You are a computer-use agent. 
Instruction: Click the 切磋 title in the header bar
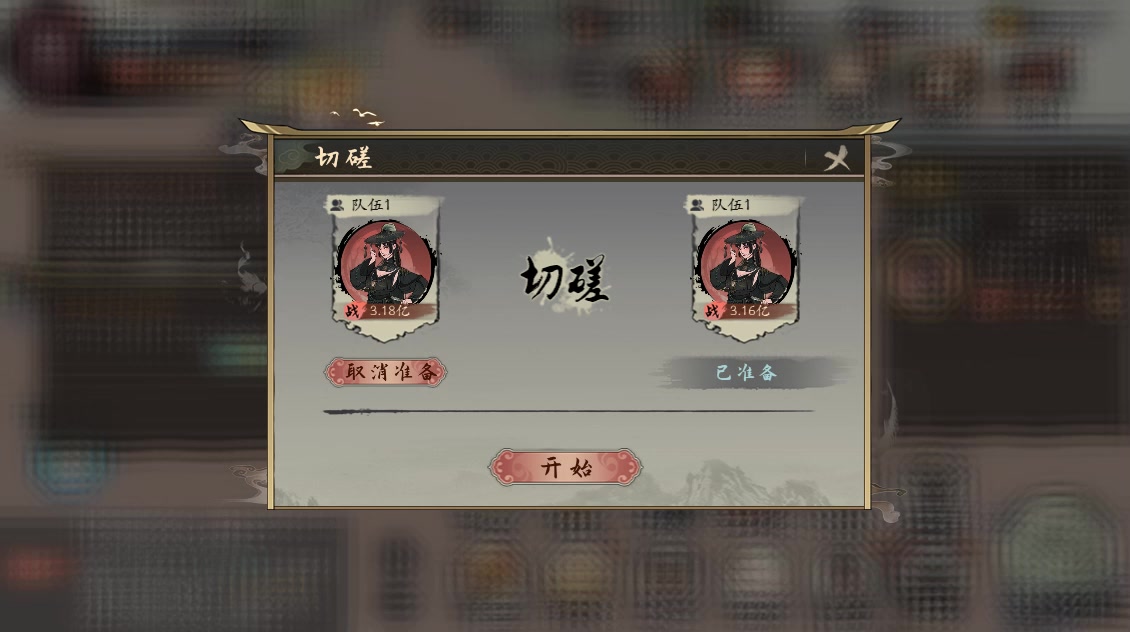pos(344,157)
